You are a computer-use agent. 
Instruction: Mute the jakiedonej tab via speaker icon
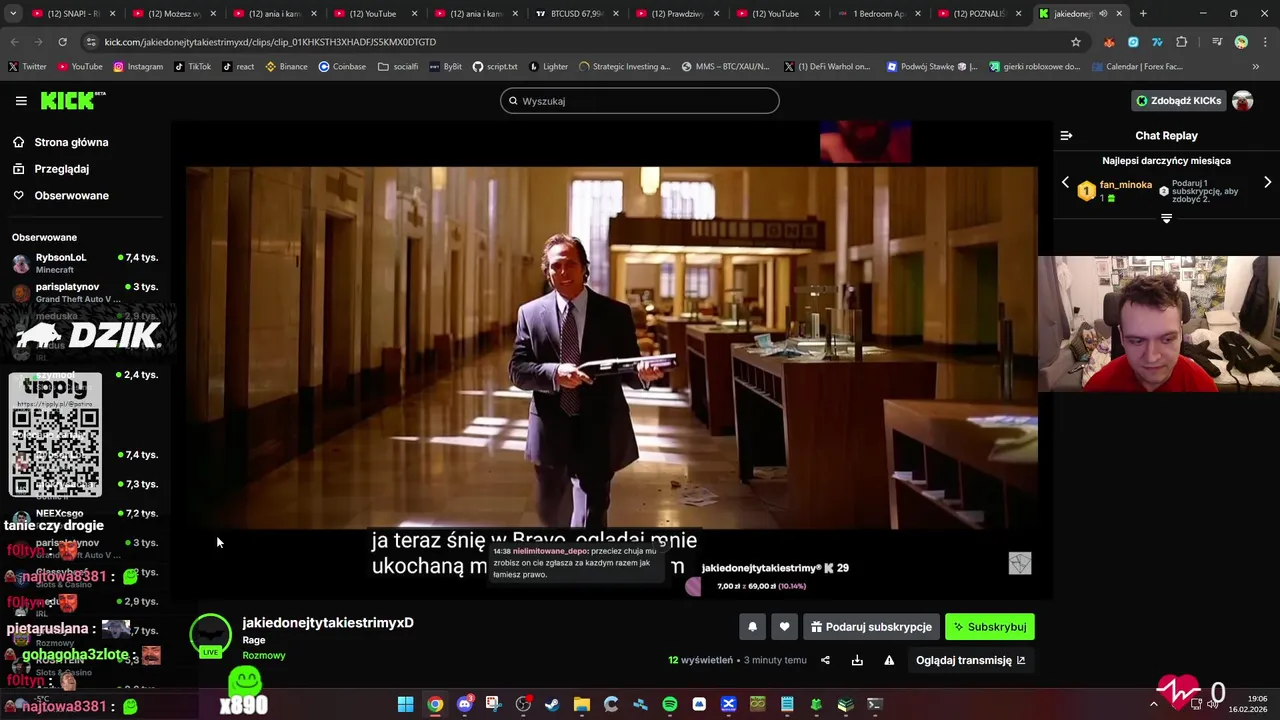[x=1103, y=14]
